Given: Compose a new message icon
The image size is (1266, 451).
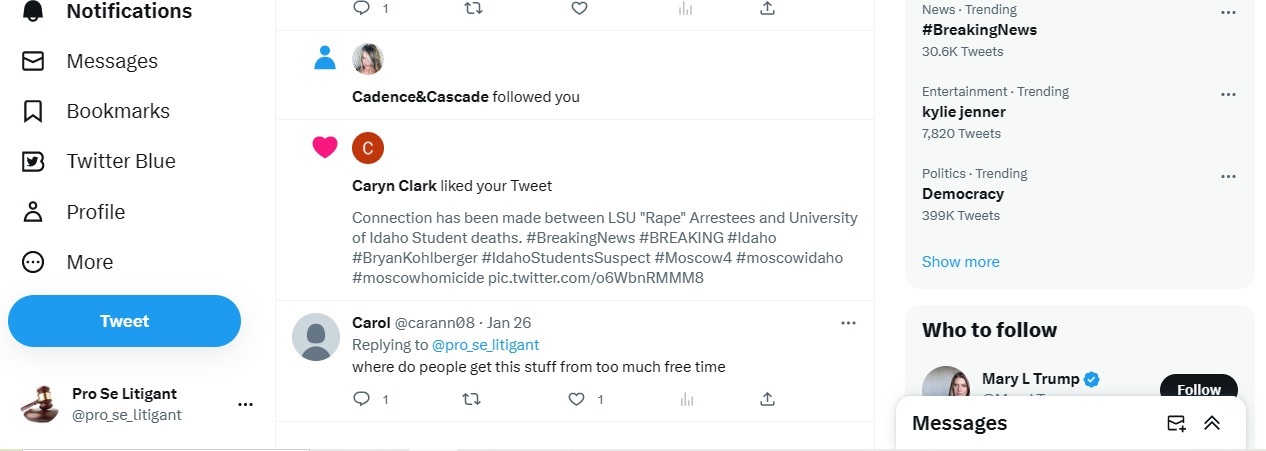Looking at the screenshot, I should tap(1176, 423).
